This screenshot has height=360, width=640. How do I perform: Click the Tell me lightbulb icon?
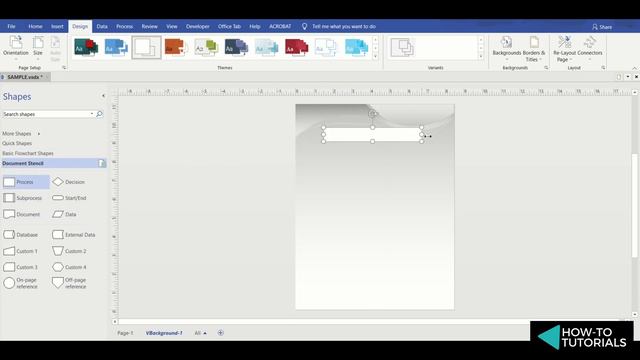tap(304, 27)
